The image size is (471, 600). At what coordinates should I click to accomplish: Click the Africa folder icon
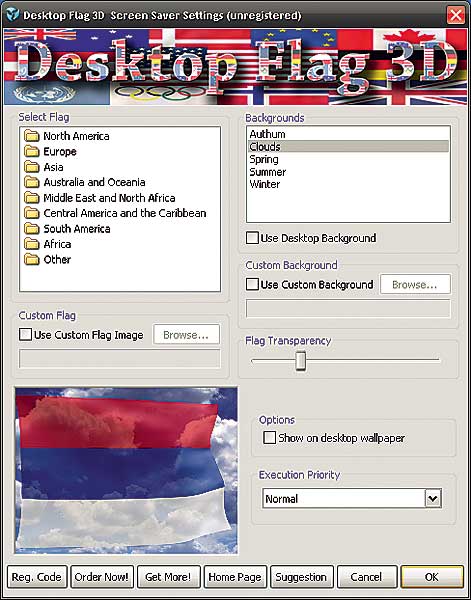point(31,244)
